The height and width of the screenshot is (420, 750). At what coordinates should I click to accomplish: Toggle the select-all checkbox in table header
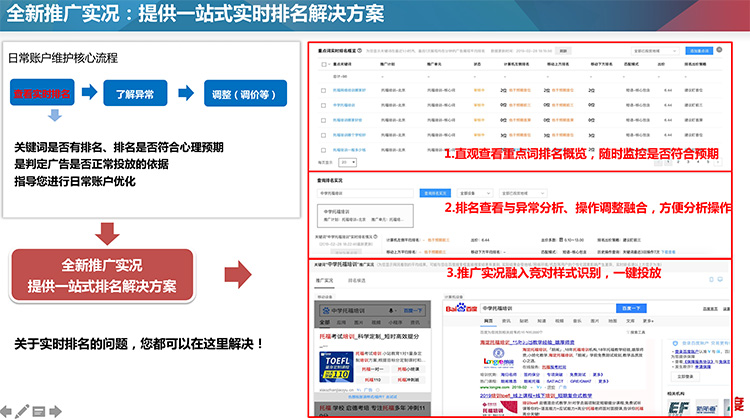coord(322,63)
